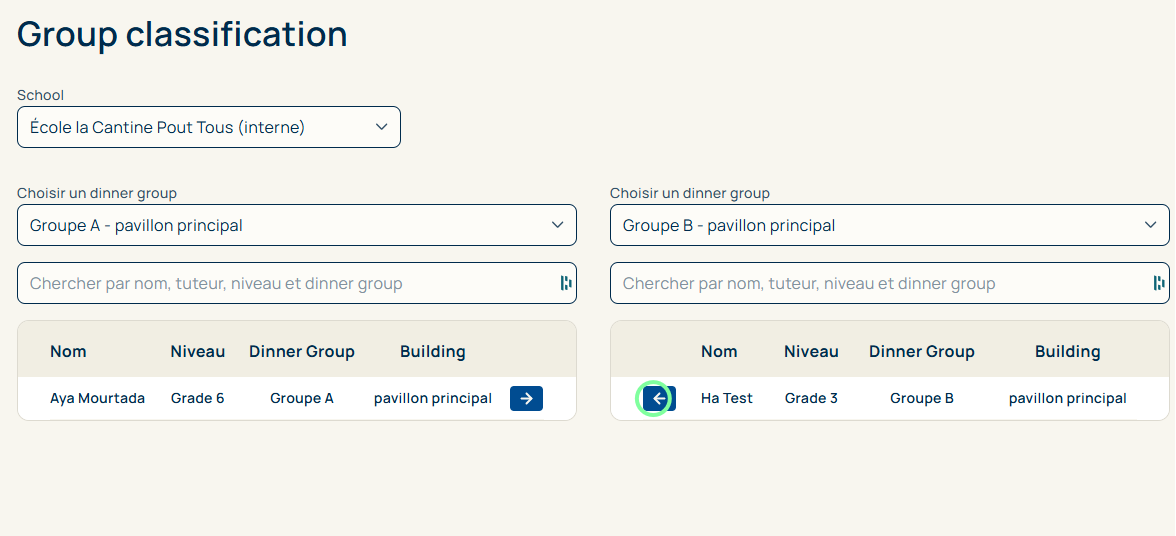Viewport: 1176px width, 536px height.
Task: Expand the Groupe A dinner group dropdown
Action: (x=296, y=225)
